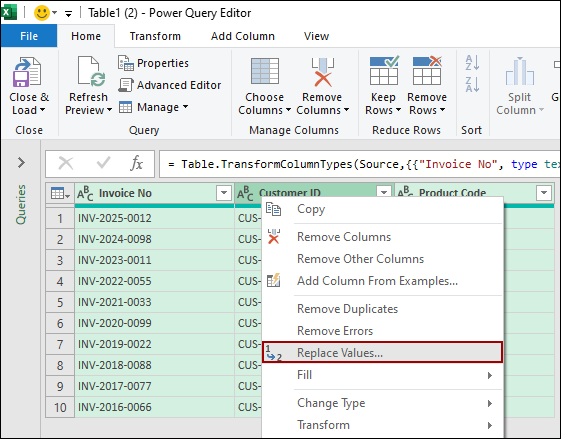This screenshot has height=439, width=561.
Task: Open the Quick Access Toolbar customize dropdown
Action: click(x=68, y=14)
